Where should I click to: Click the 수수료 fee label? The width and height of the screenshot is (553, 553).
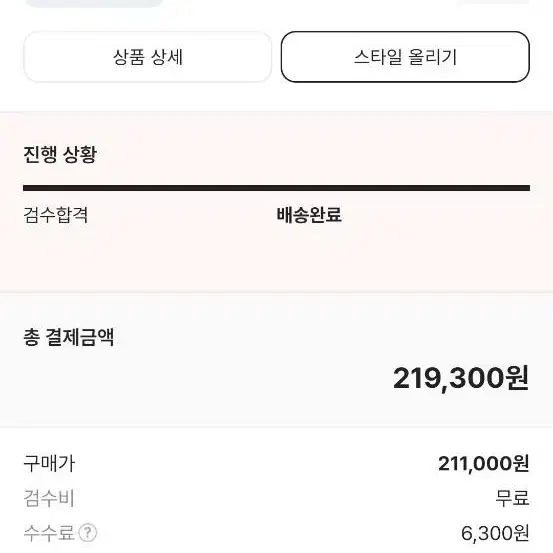[x=49, y=533]
